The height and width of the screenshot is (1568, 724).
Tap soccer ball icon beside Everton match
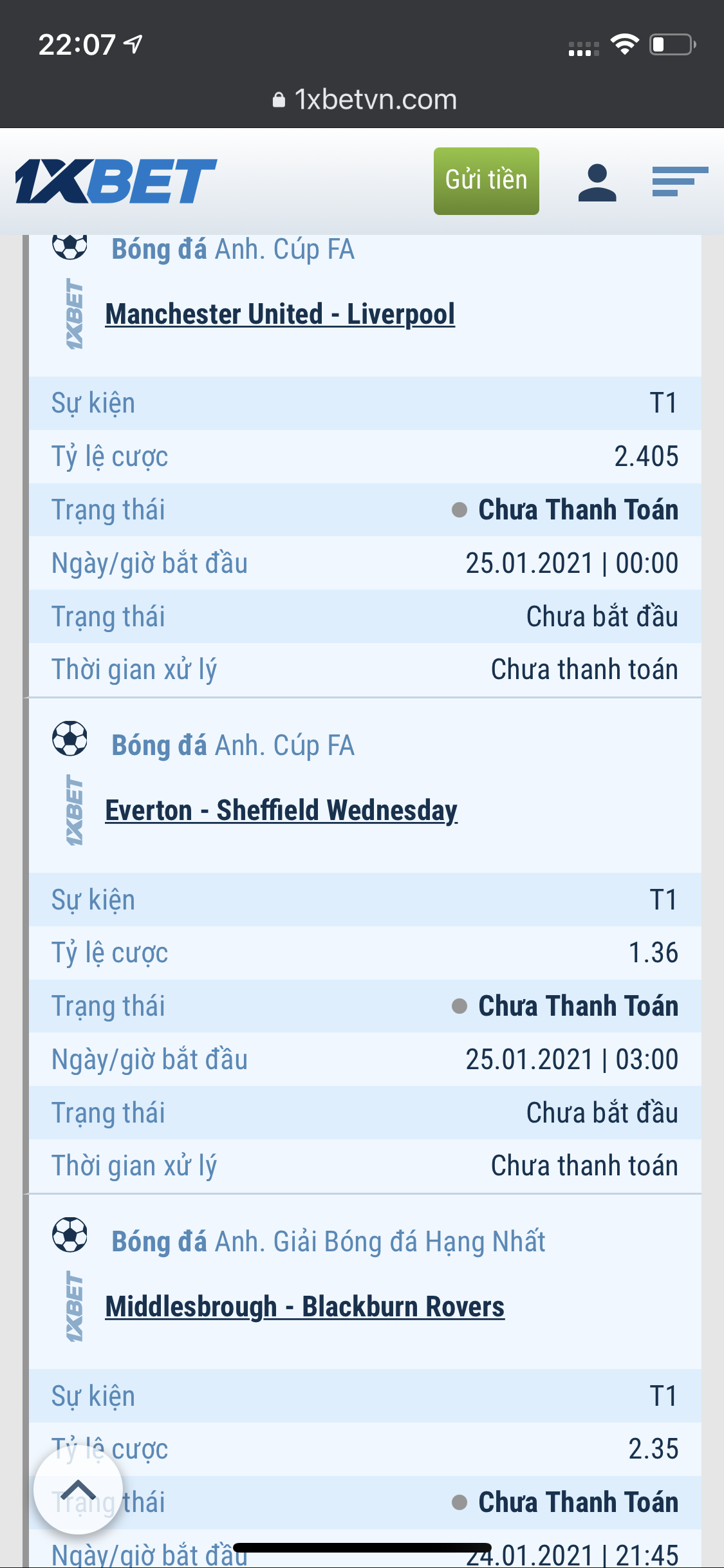[70, 738]
